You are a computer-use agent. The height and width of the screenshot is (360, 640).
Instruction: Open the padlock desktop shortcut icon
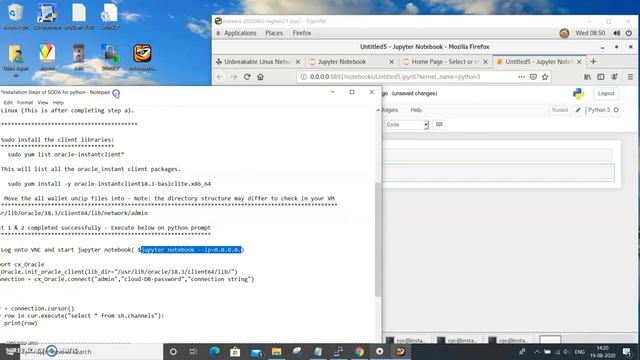click(x=110, y=54)
